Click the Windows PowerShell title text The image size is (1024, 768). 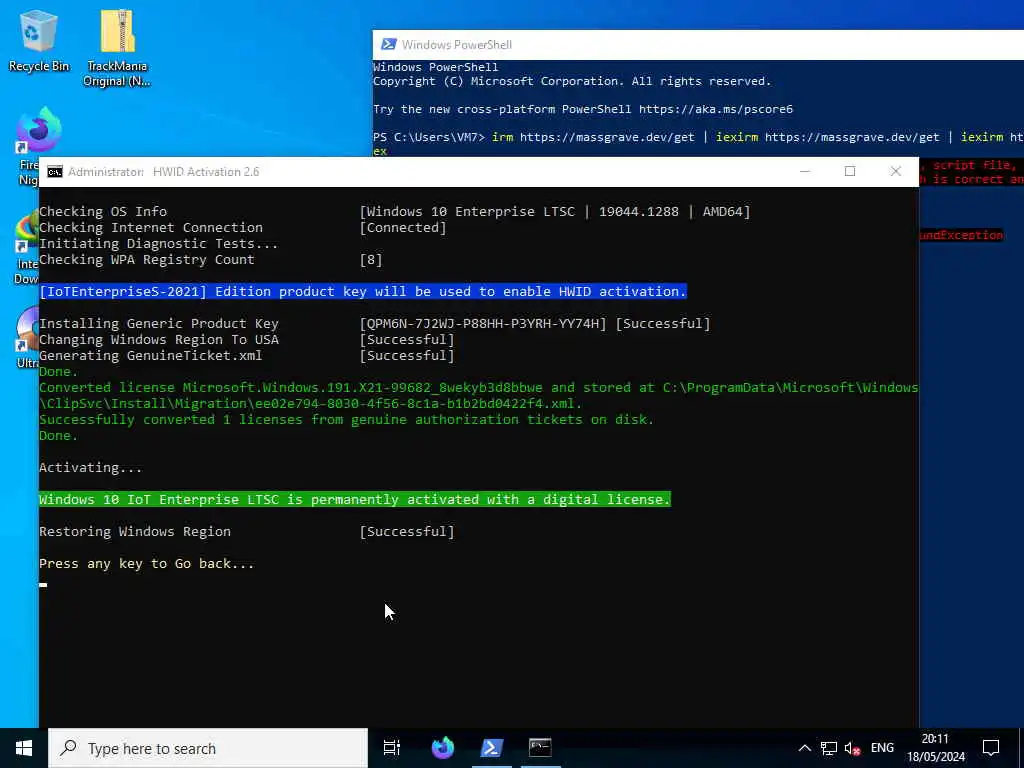coord(456,44)
